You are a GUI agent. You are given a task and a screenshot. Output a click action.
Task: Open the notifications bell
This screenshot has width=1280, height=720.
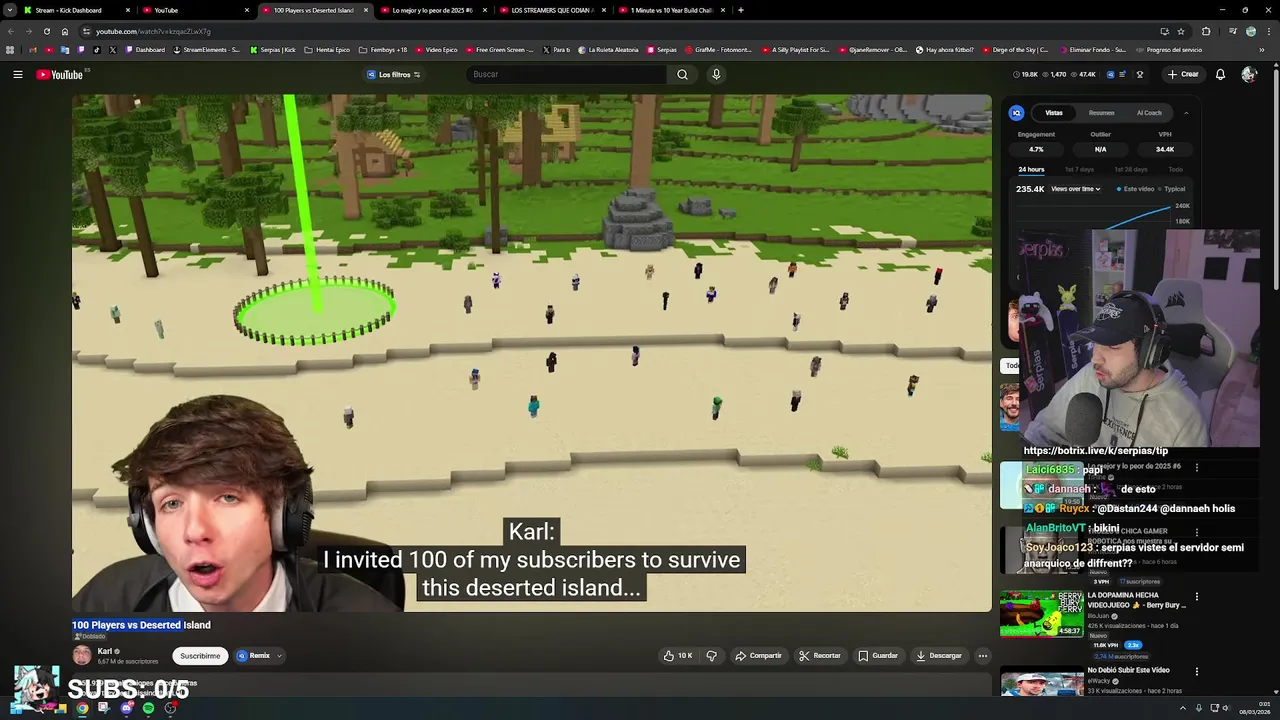1220,74
